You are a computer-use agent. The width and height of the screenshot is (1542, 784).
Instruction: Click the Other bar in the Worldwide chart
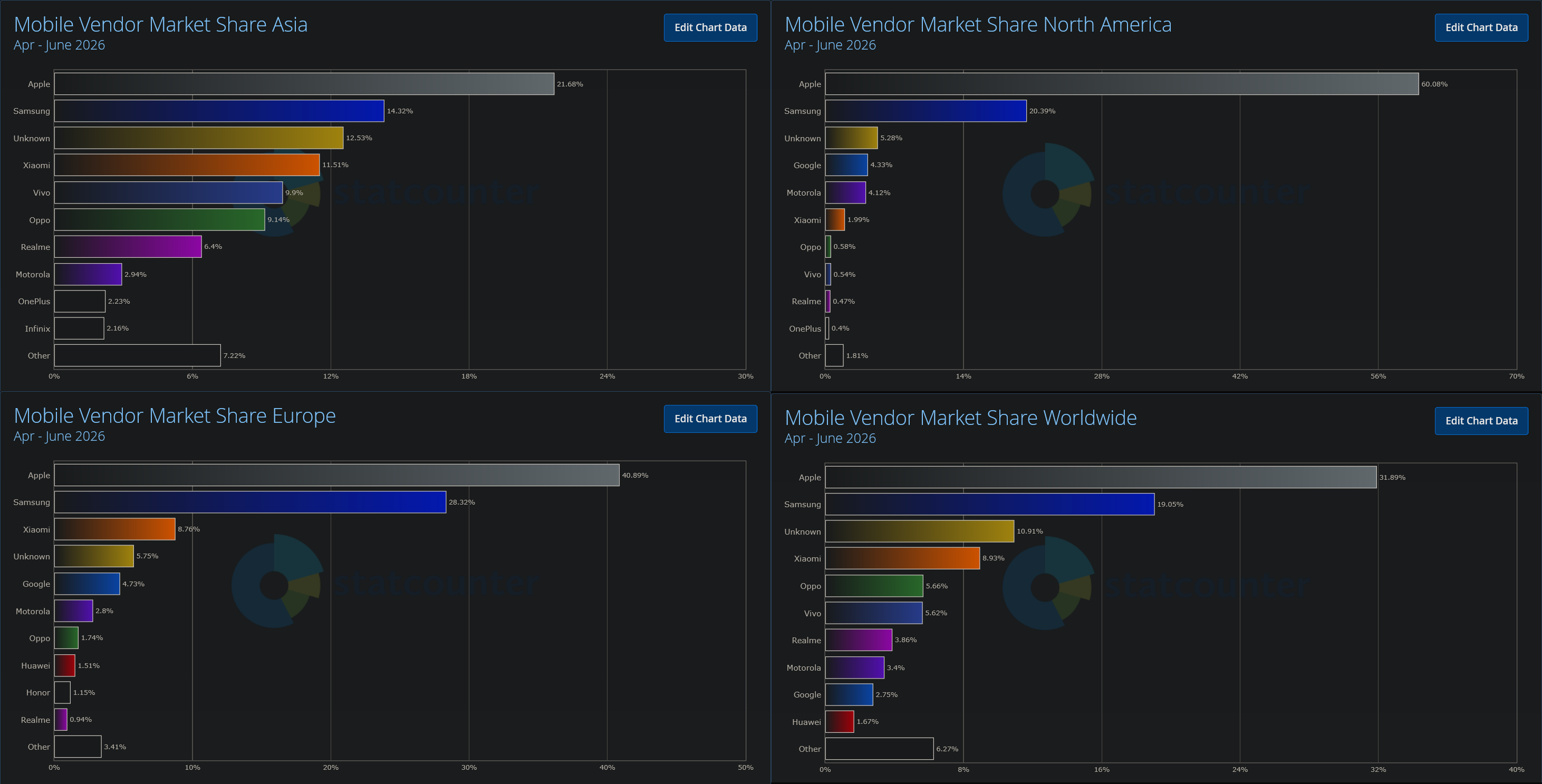[x=879, y=749]
